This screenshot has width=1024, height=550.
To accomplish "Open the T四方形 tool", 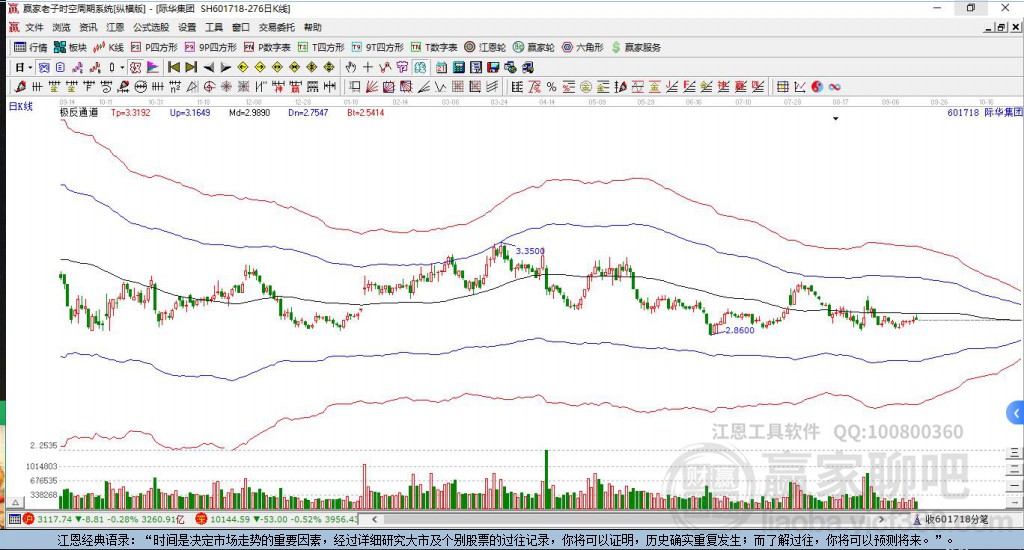I will point(321,47).
